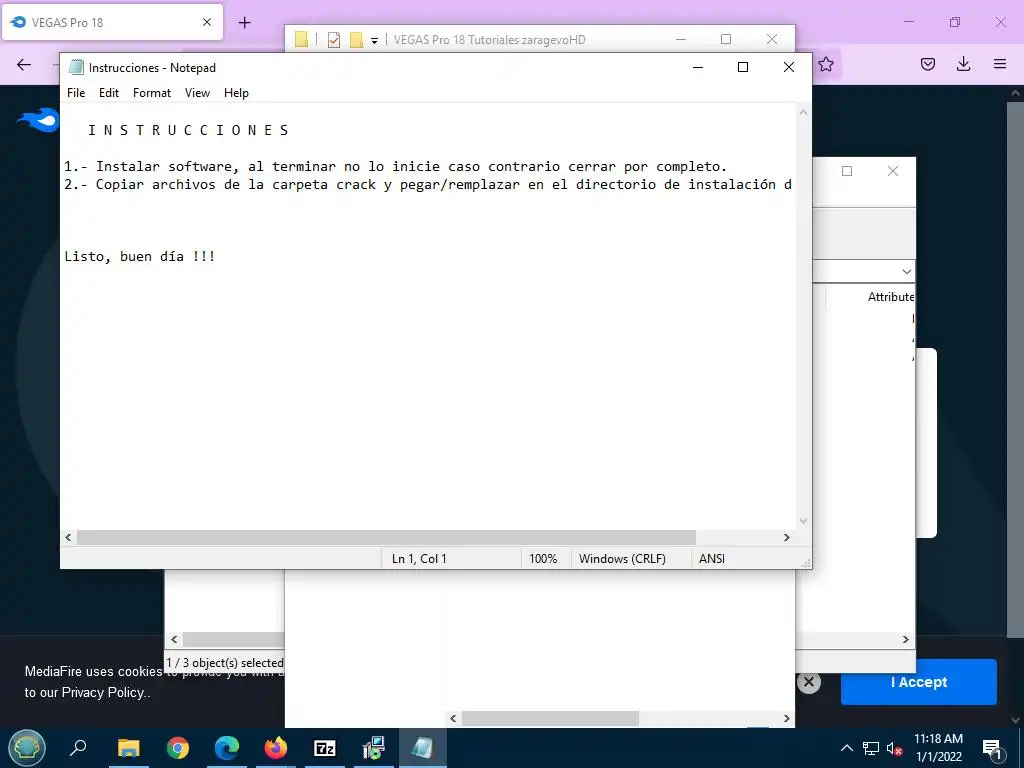This screenshot has width=1024, height=768.
Task: Switch to the installer icon in taskbar
Action: (x=374, y=748)
